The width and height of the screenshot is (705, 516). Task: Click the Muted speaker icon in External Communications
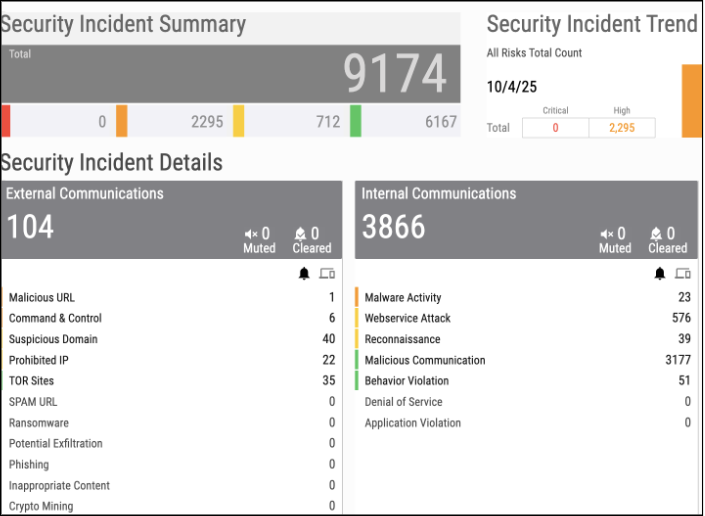(x=251, y=234)
